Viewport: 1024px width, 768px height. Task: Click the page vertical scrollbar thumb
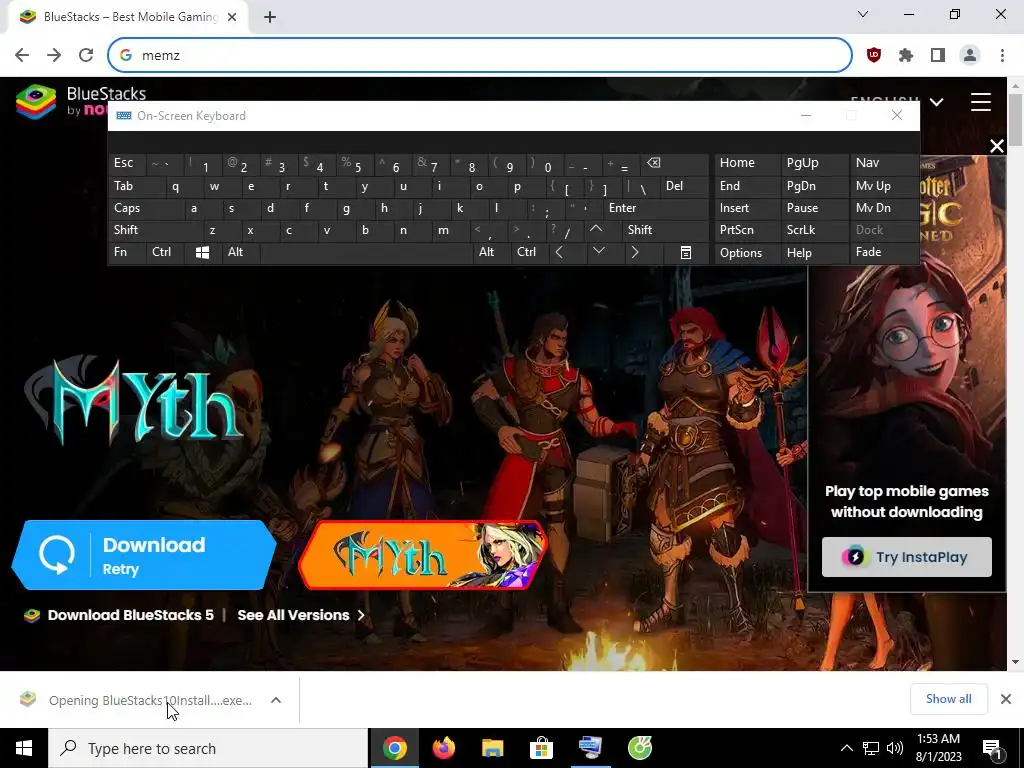[1015, 120]
